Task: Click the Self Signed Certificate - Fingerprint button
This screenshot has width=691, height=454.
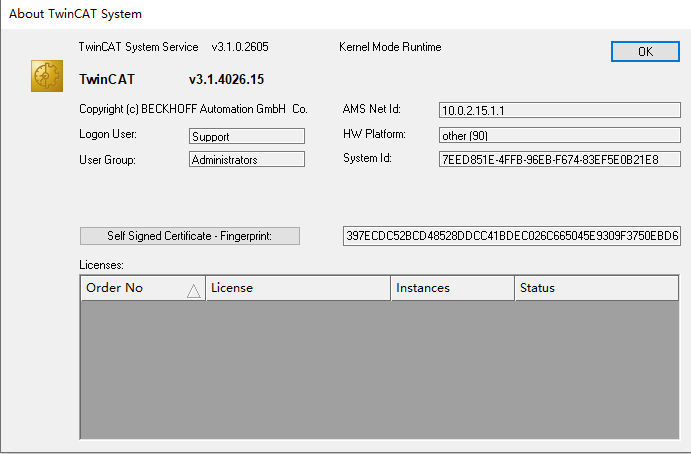Action: (190, 236)
